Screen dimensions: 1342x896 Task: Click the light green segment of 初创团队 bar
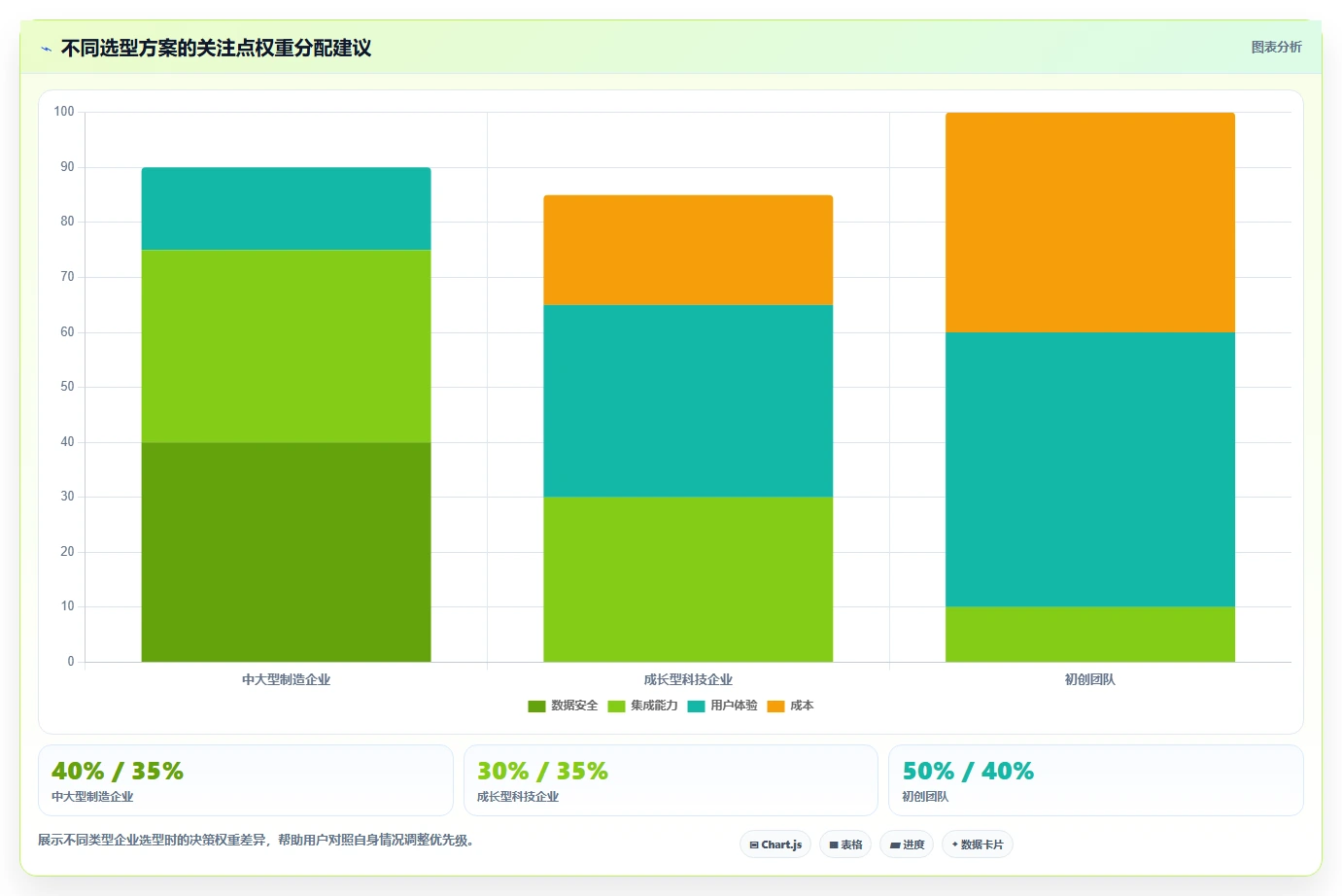[1090, 635]
